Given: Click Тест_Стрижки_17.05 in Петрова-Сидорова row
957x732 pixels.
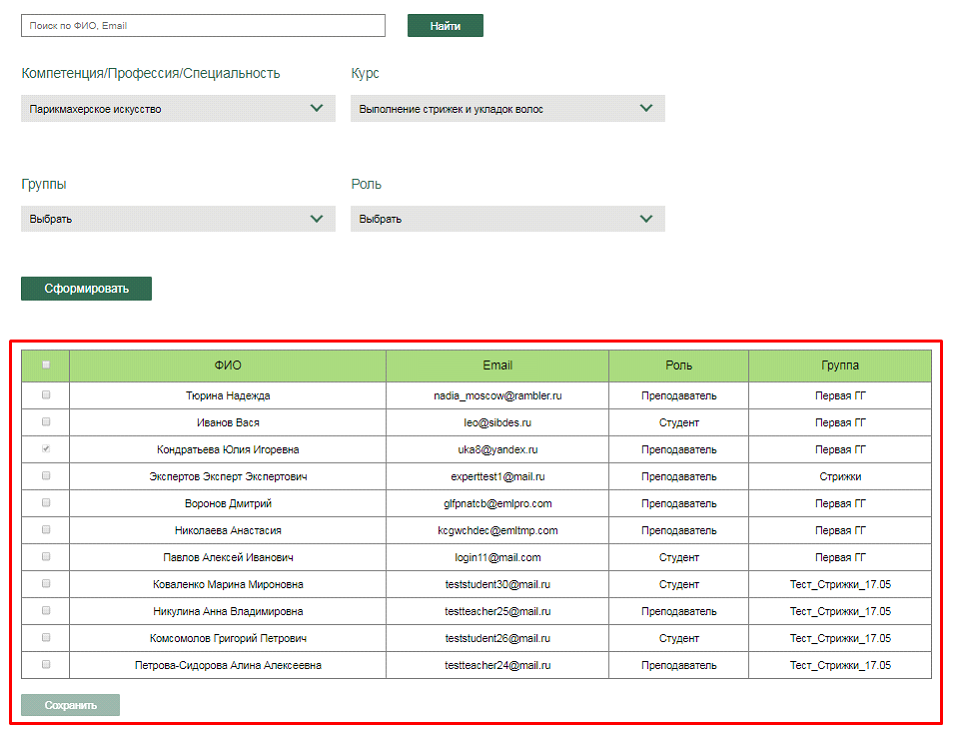Looking at the screenshot, I should [840, 665].
